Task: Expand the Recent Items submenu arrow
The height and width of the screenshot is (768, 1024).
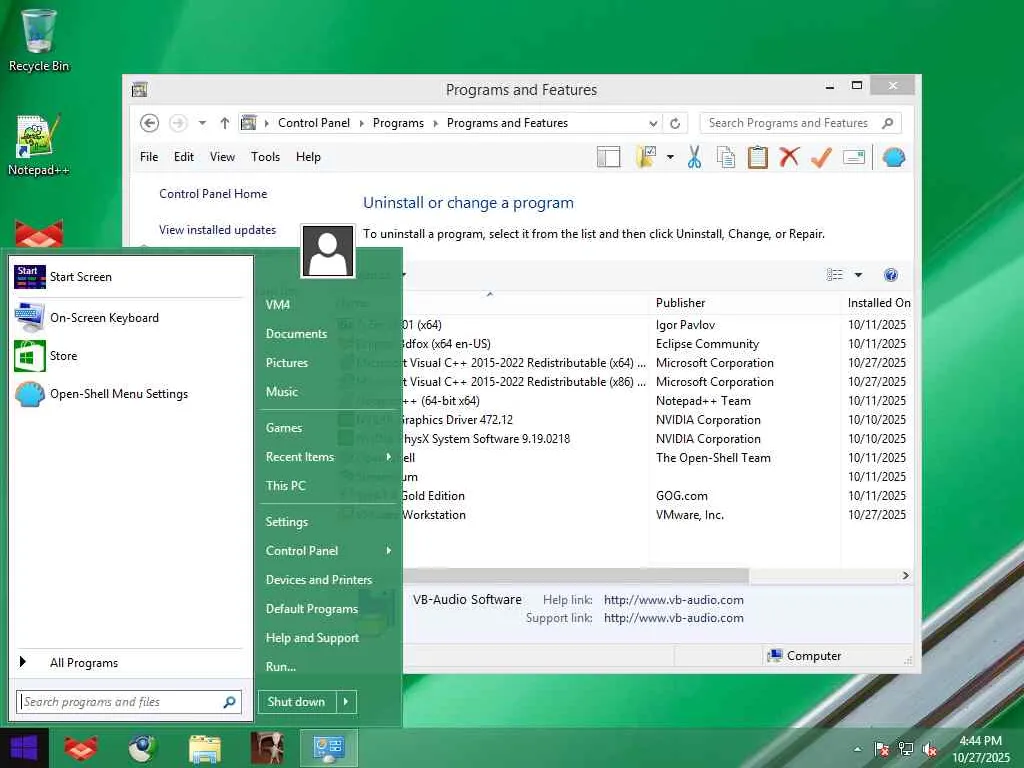Action: pyautogui.click(x=389, y=457)
